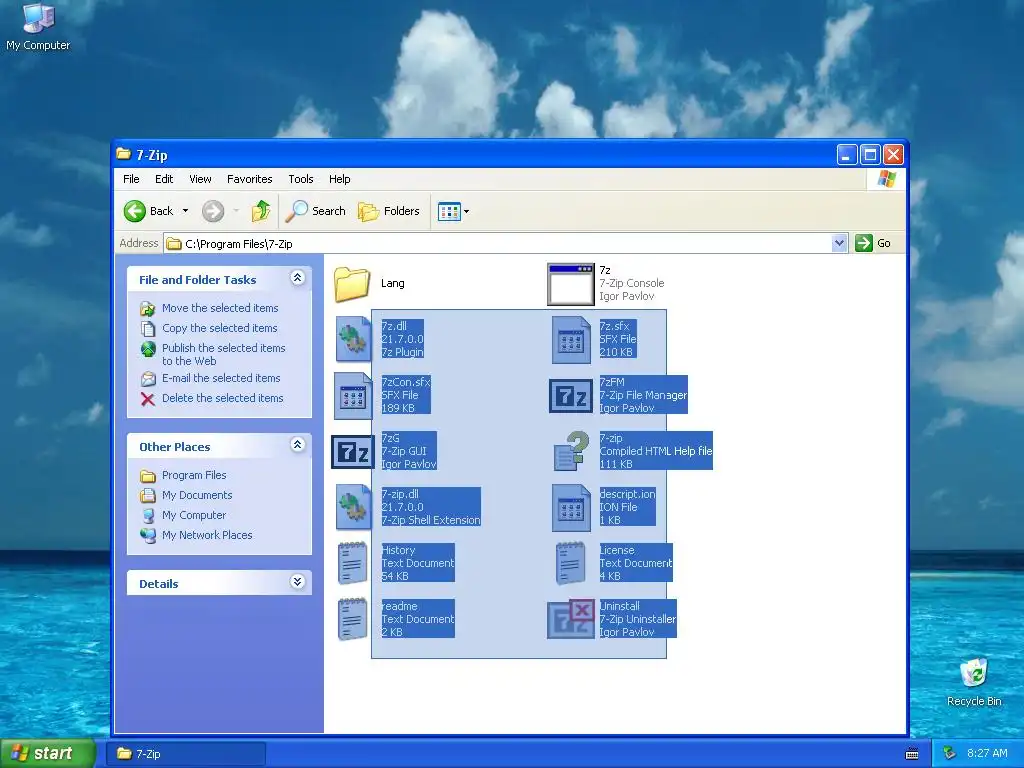Click the taskbar clock showing 8:27 AM
Image resolution: width=1024 pixels, height=768 pixels.
pyautogui.click(x=987, y=753)
